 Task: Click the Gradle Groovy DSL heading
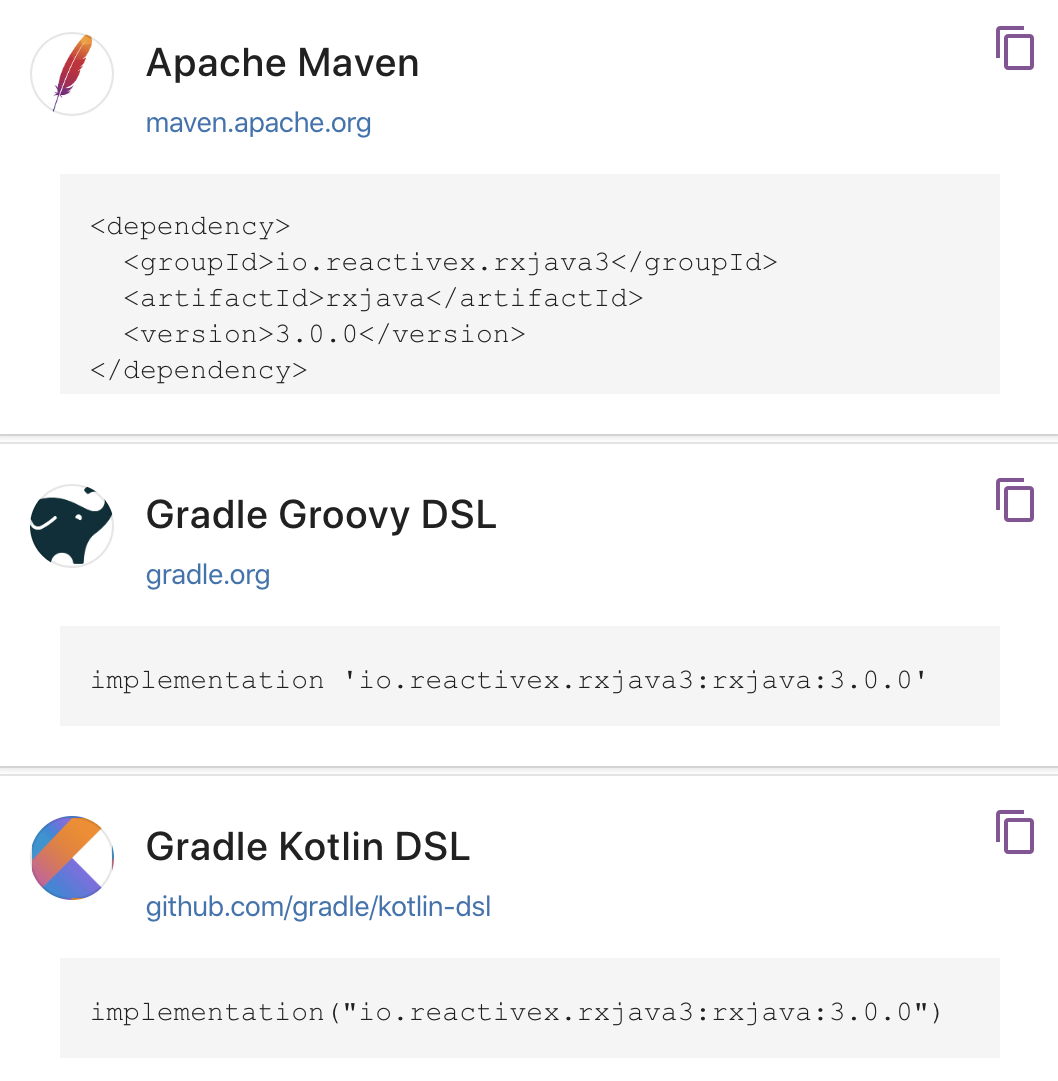(321, 516)
